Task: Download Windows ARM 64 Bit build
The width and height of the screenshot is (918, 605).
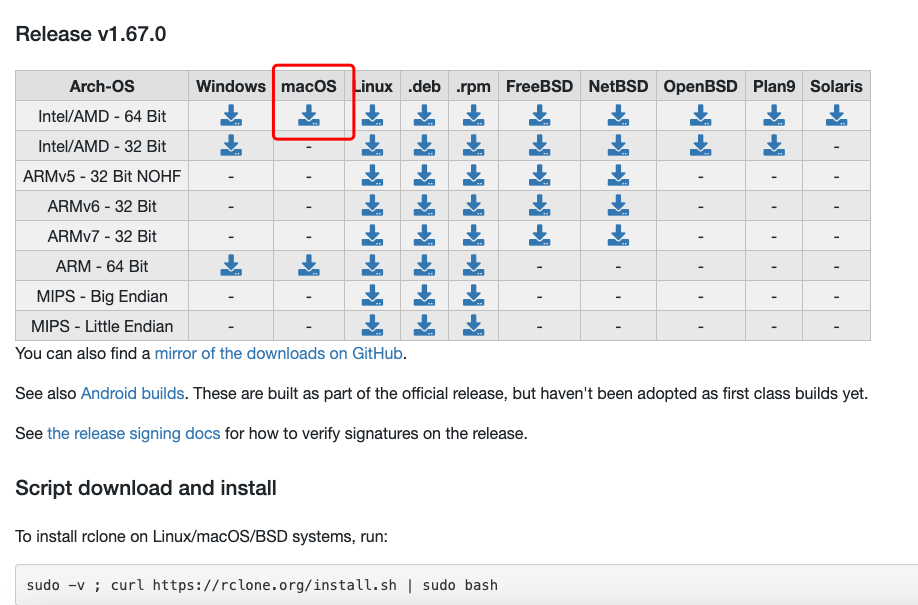Action: click(x=231, y=265)
